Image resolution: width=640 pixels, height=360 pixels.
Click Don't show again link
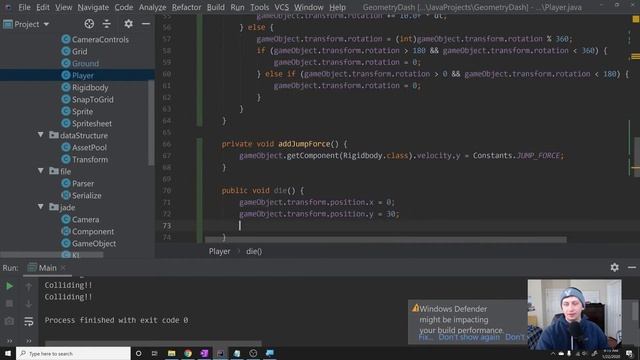[469, 338]
